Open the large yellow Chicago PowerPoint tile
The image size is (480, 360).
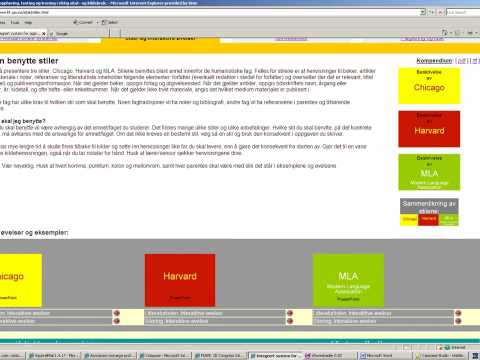pyautogui.click(x=21, y=280)
